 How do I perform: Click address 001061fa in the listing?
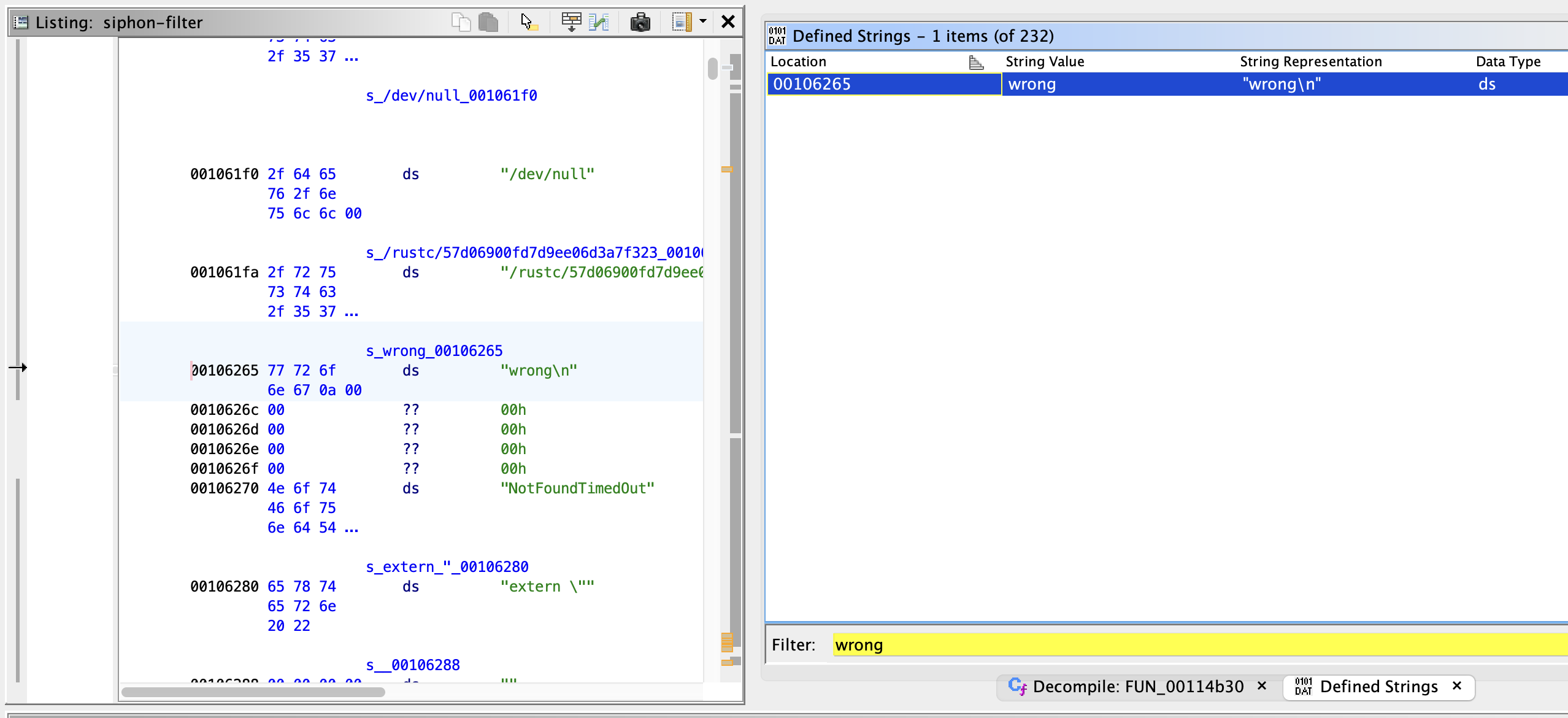pyautogui.click(x=225, y=272)
